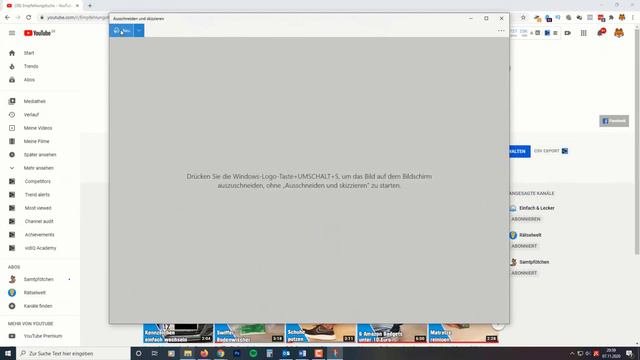Image resolution: width=640 pixels, height=360 pixels.
Task: Open Photoshop from the taskbar
Action: (x=237, y=353)
